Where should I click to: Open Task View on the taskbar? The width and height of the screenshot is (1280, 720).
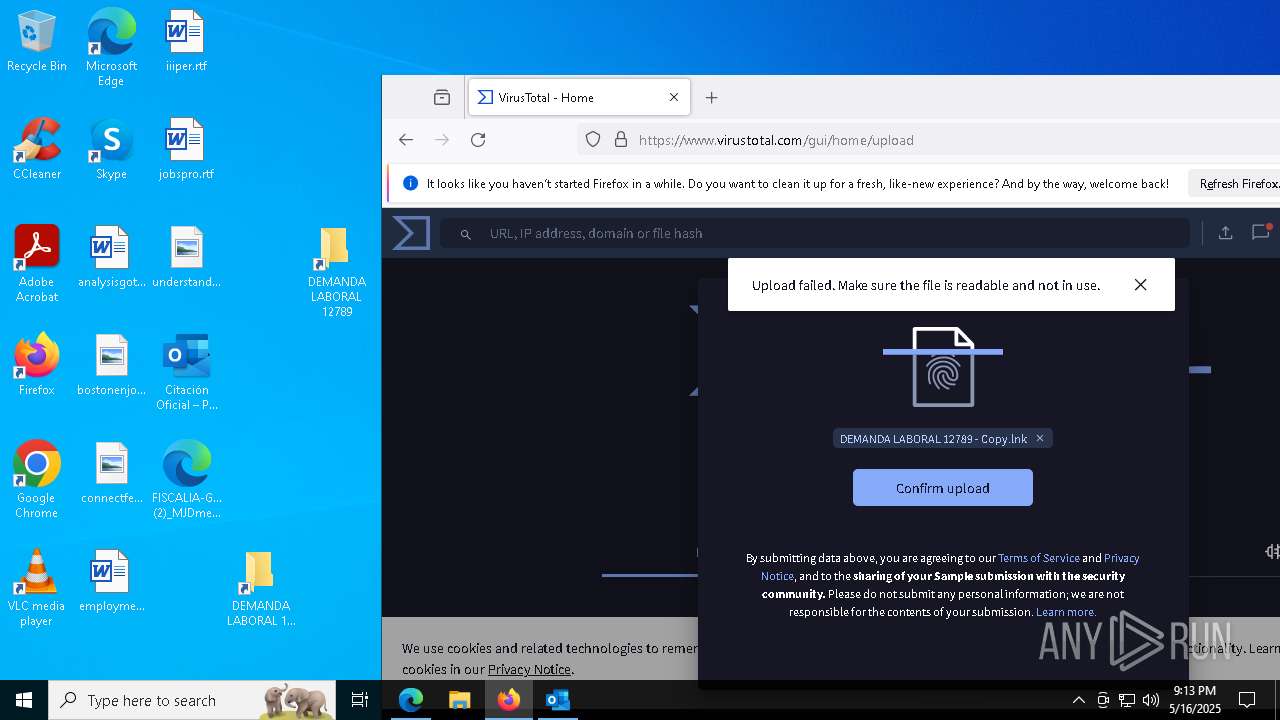click(360, 700)
